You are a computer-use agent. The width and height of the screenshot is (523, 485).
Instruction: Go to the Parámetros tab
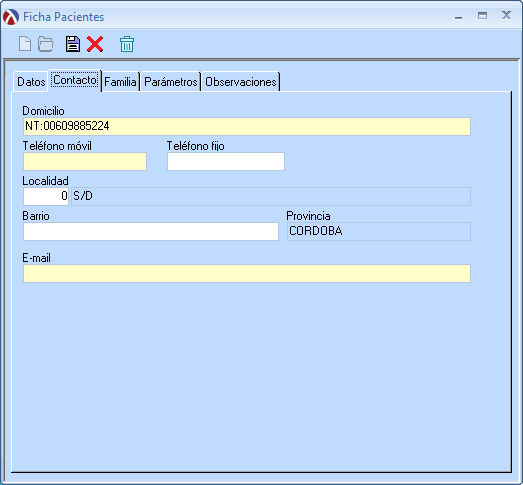point(171,82)
